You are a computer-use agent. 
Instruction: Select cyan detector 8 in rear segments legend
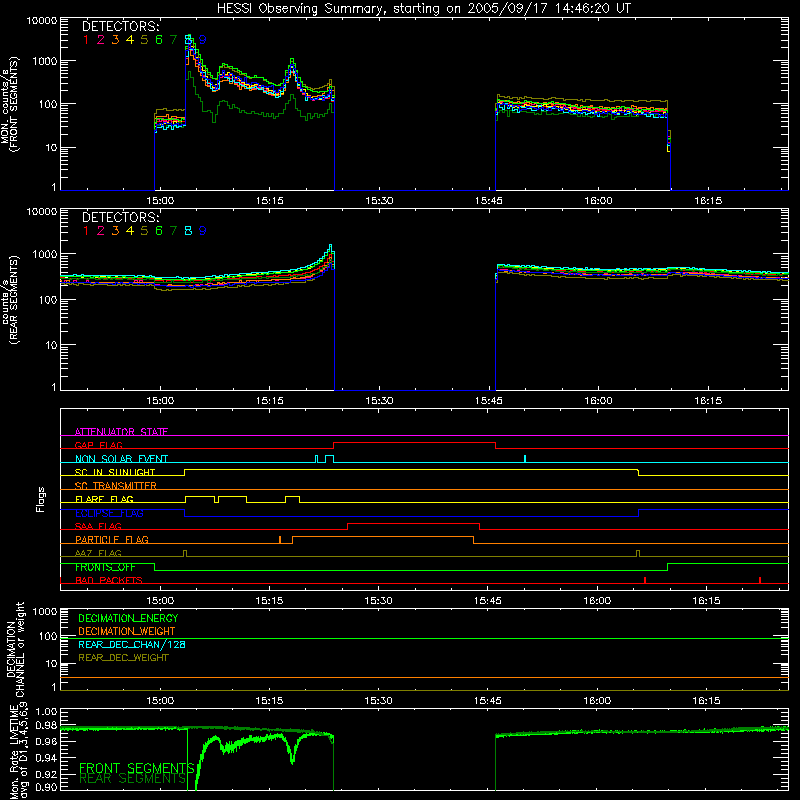pyautogui.click(x=188, y=231)
